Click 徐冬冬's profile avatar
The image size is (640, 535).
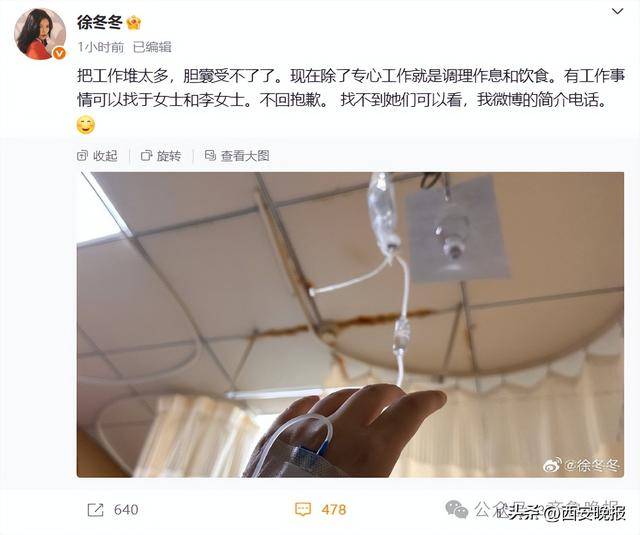coord(40,34)
